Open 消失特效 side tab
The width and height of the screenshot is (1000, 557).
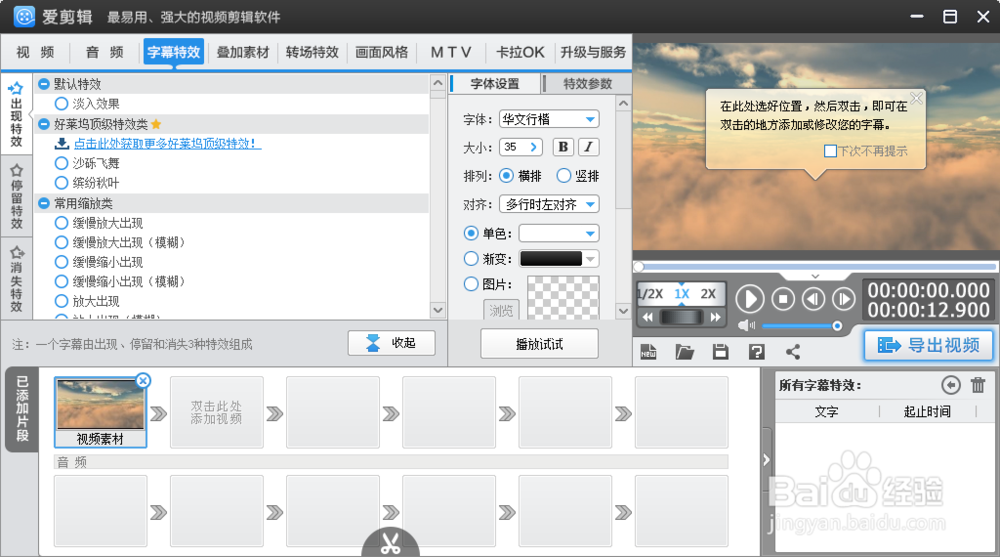click(17, 278)
